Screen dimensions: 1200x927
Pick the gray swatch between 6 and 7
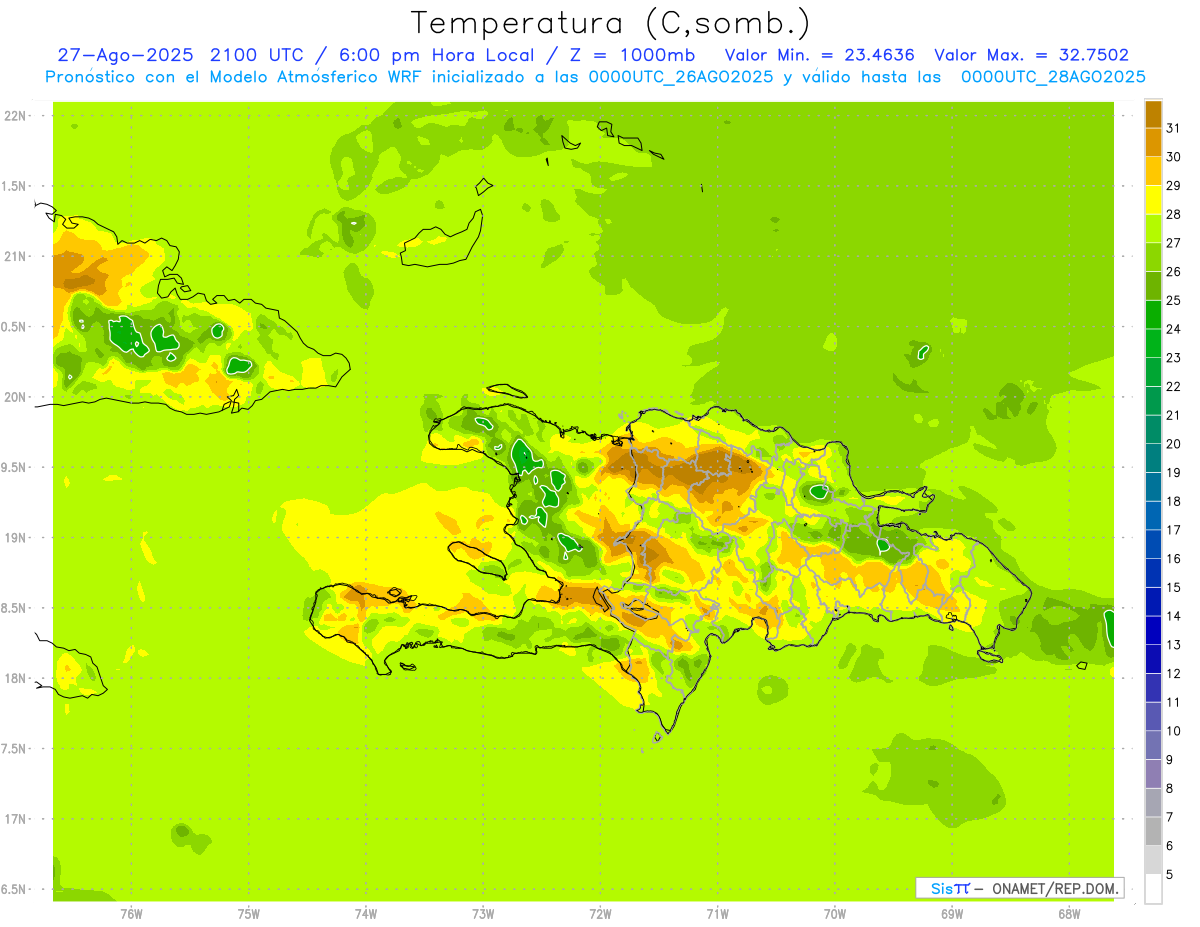[1154, 831]
